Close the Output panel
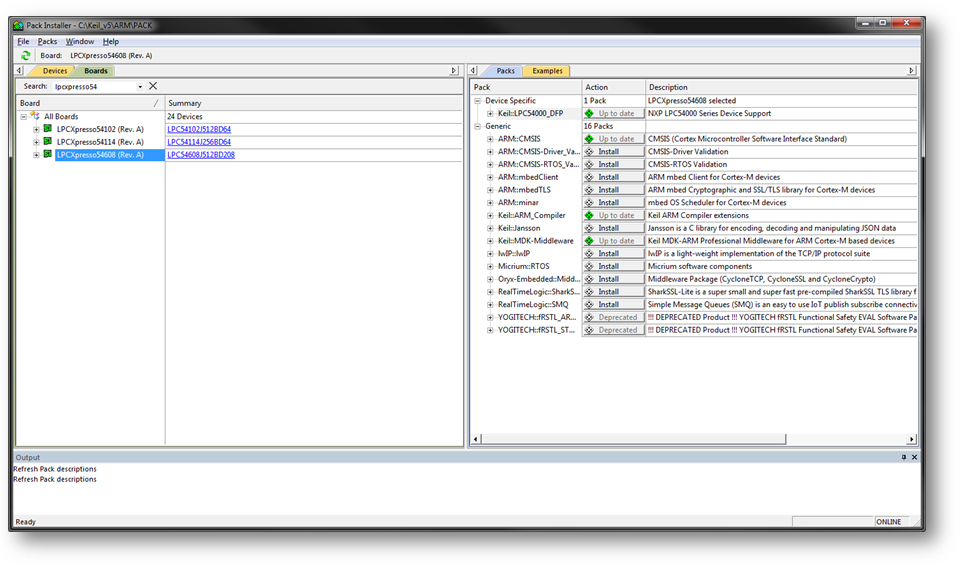 914,457
